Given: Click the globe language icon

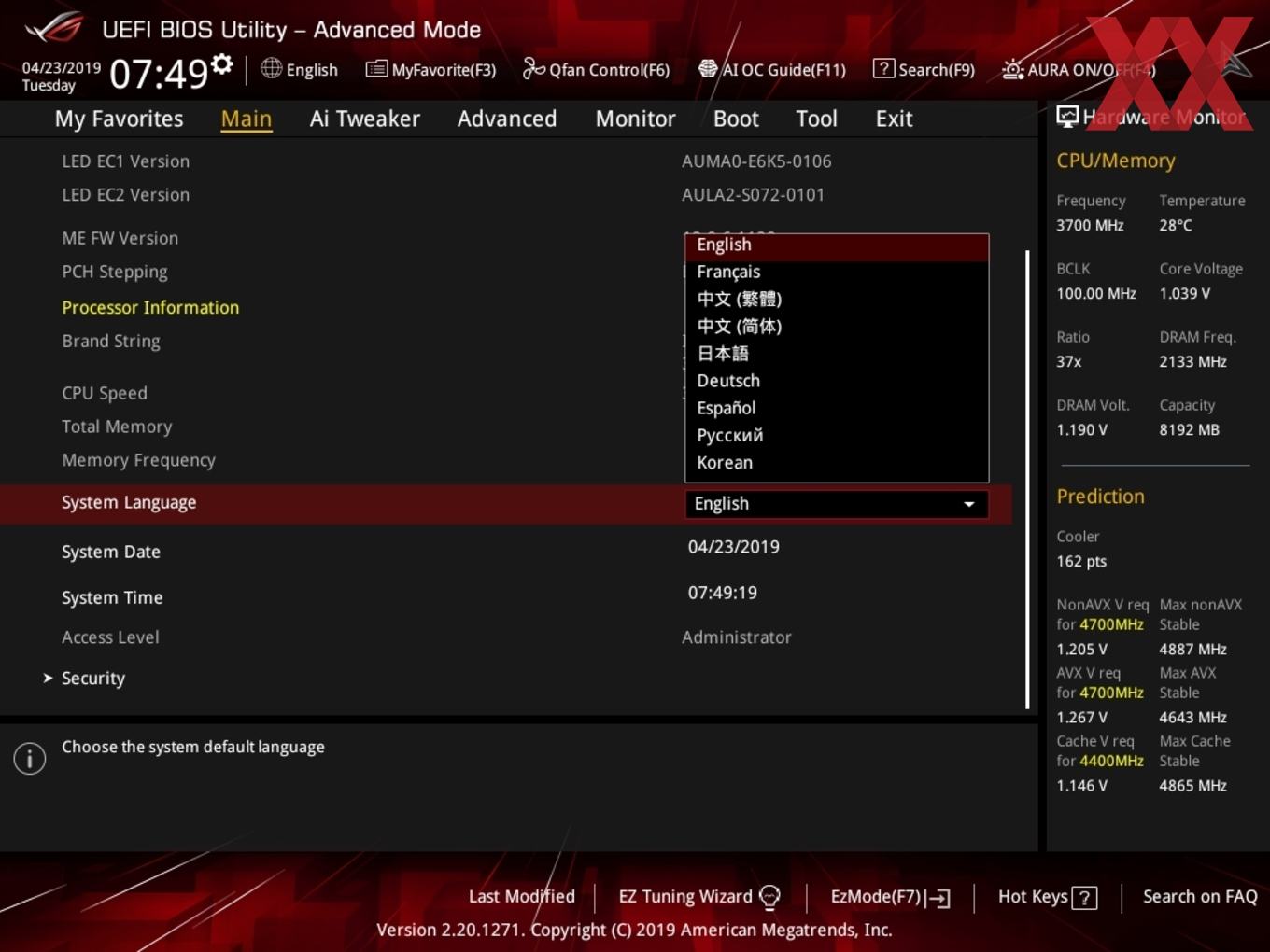Looking at the screenshot, I should [x=271, y=68].
